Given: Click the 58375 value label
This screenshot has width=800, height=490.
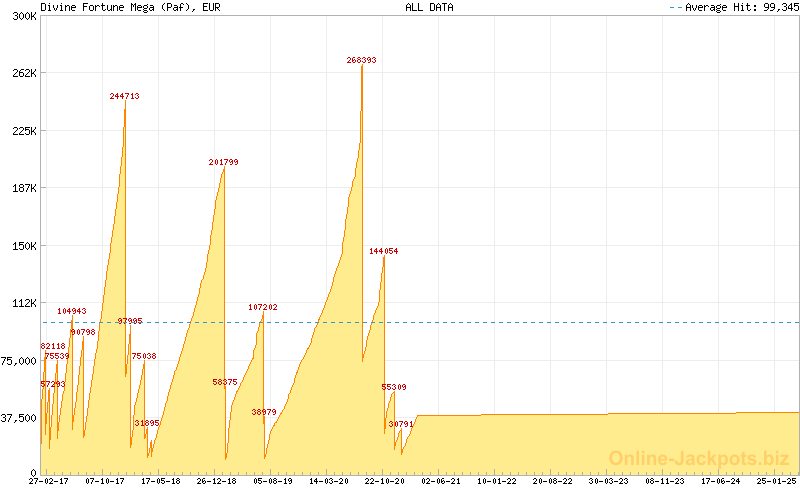Looking at the screenshot, I should pos(225,382).
